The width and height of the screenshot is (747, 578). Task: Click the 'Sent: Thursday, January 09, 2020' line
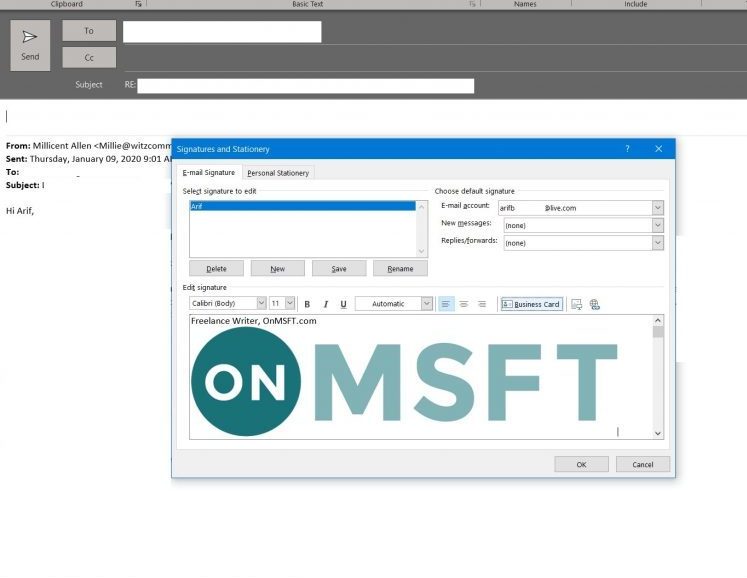(x=89, y=159)
